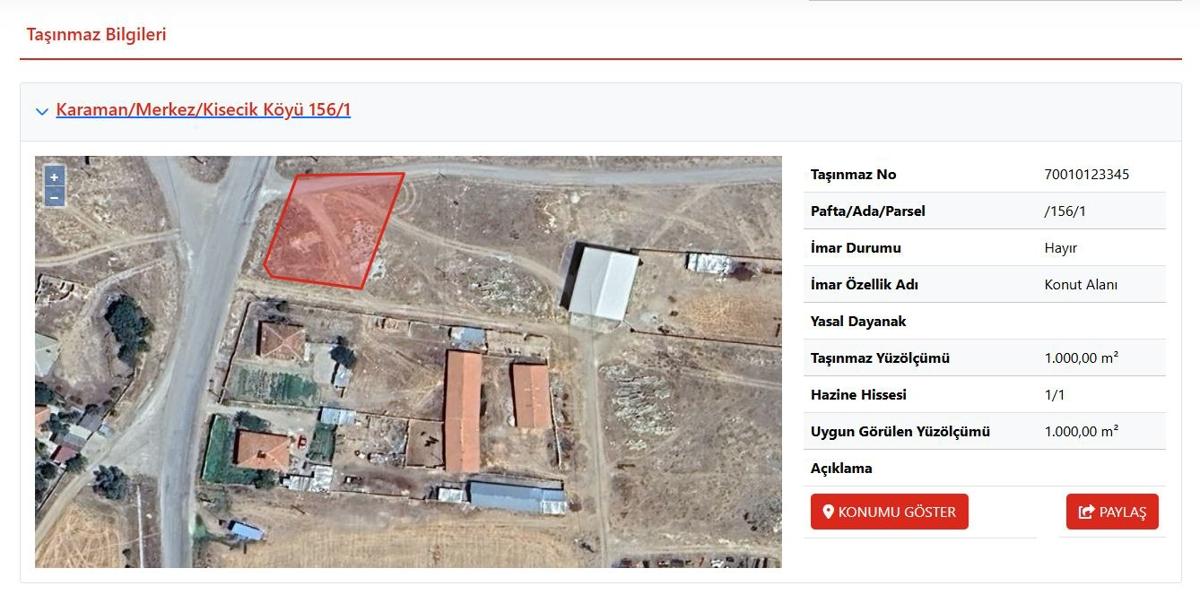Select the Hazine Hissesi row label
The width and height of the screenshot is (1200, 594).
click(858, 395)
